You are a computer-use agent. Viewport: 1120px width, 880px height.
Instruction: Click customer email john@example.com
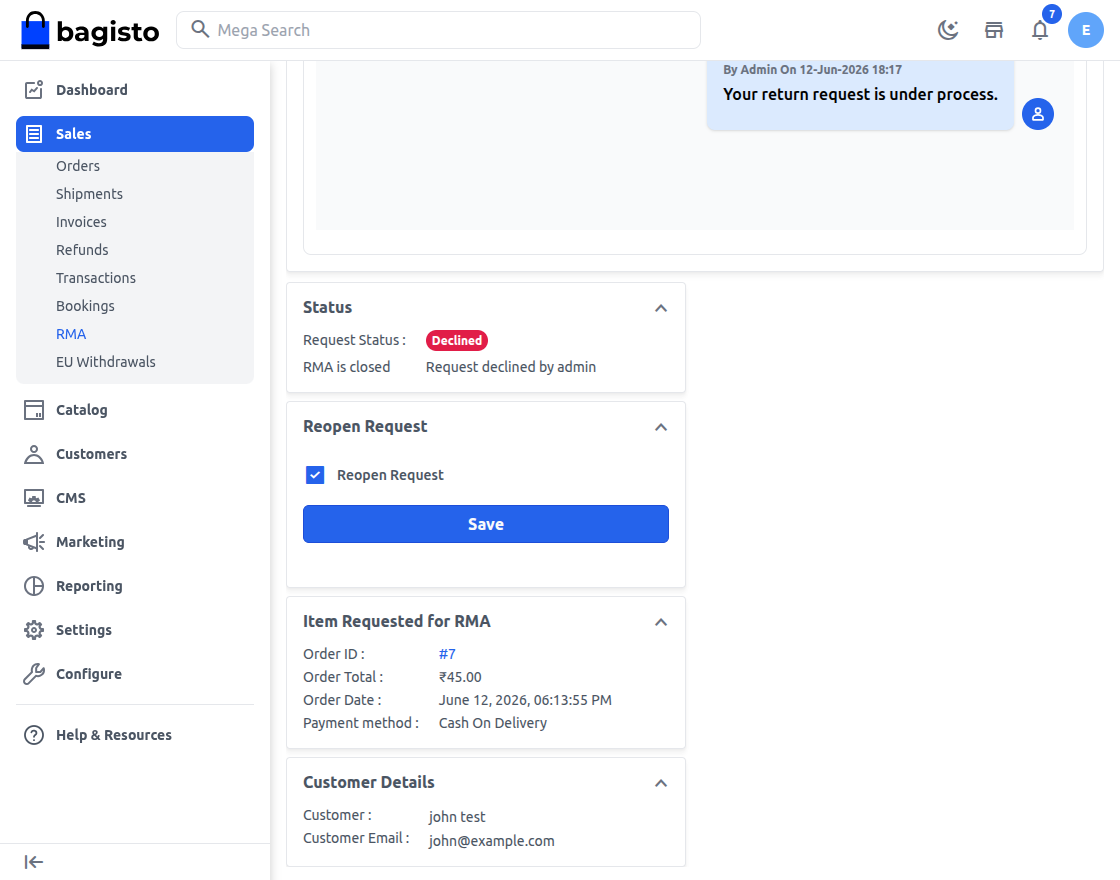(491, 841)
